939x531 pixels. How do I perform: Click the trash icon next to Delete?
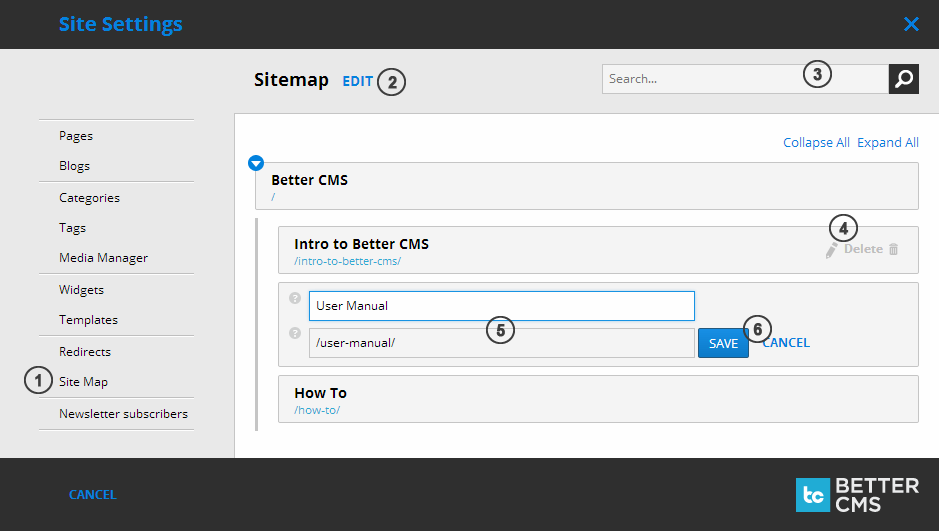[893, 249]
